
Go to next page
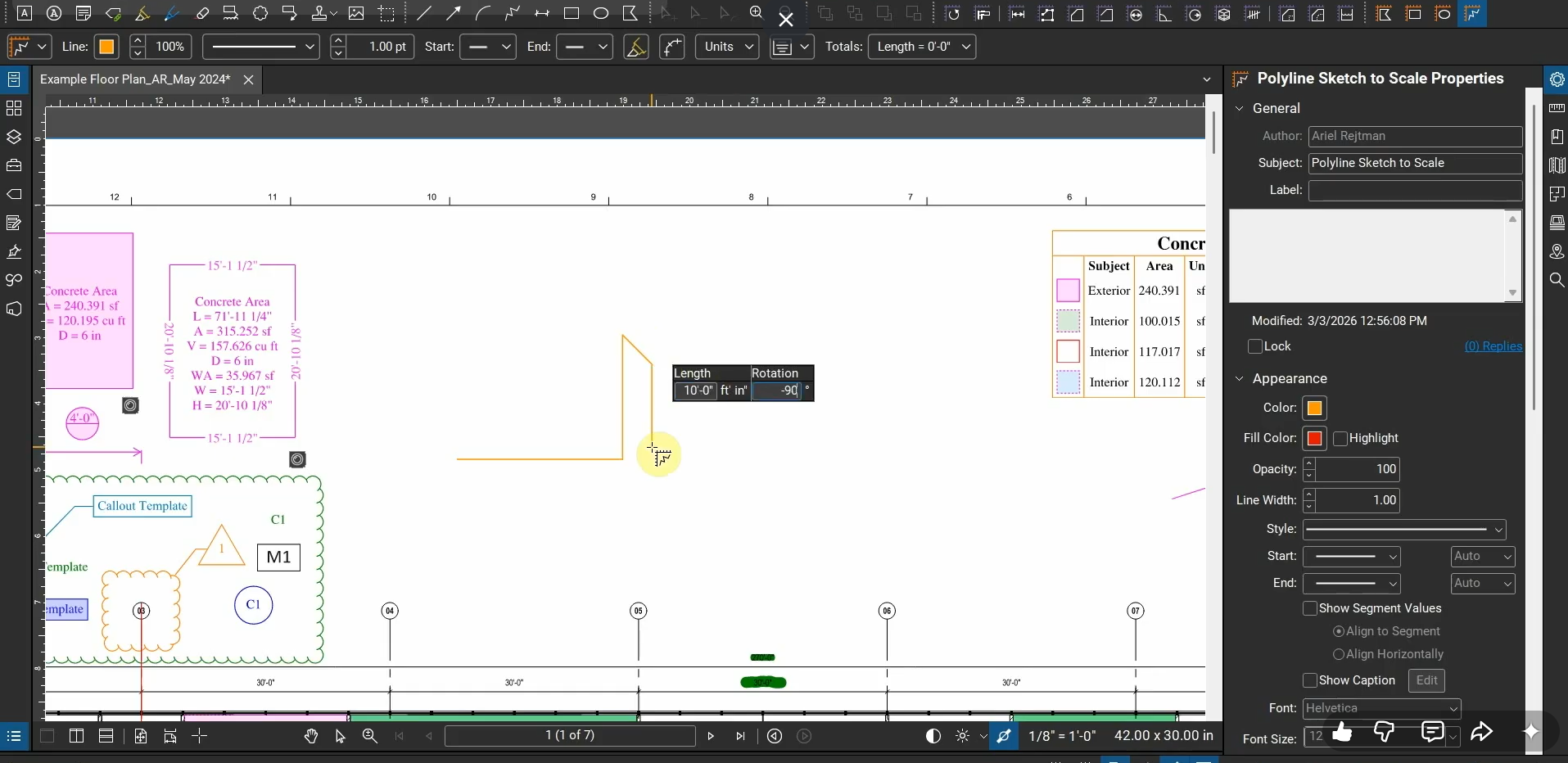coord(711,737)
